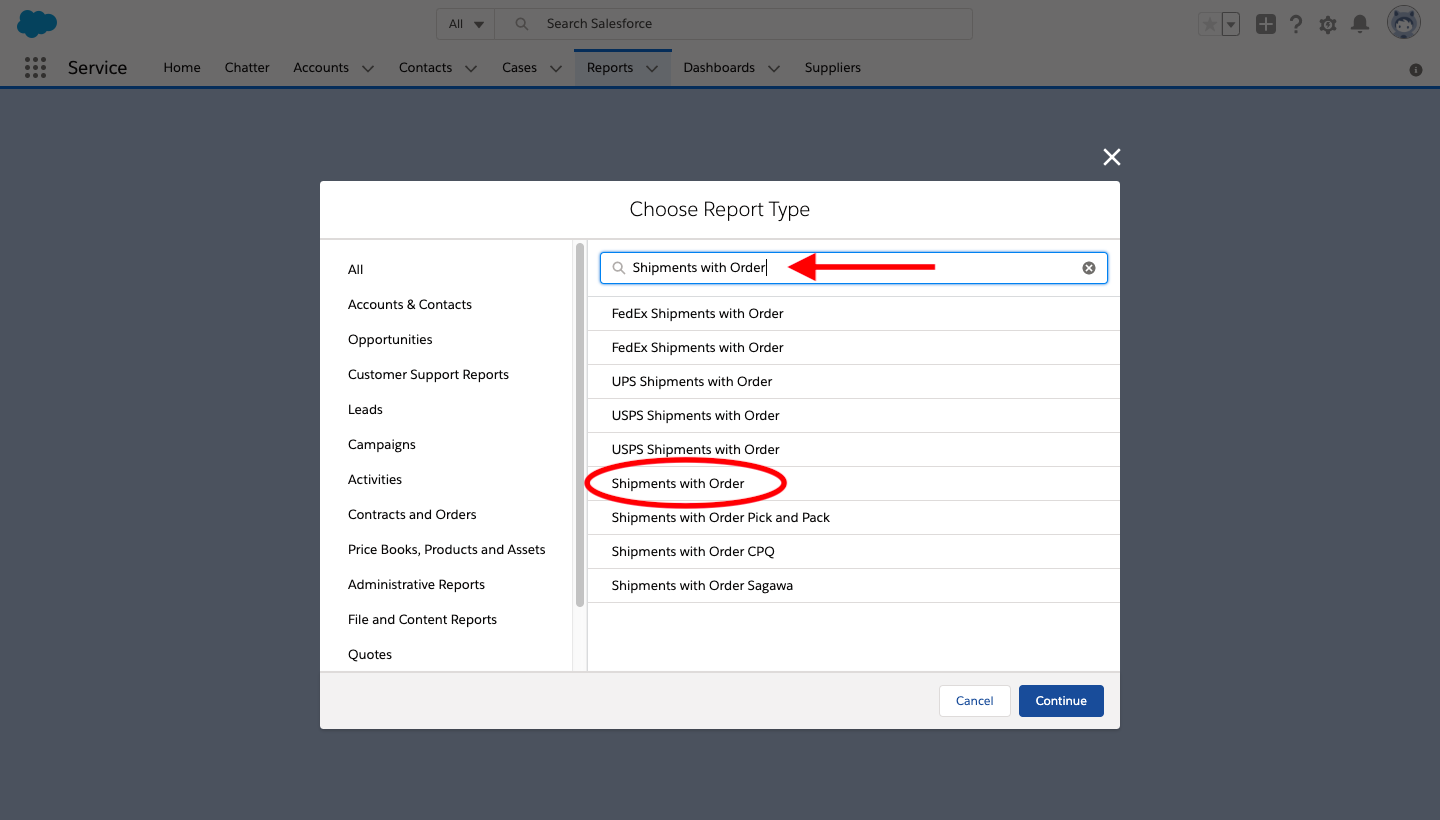1440x820 pixels.
Task: Open the All search scope dropdown
Action: 466,24
